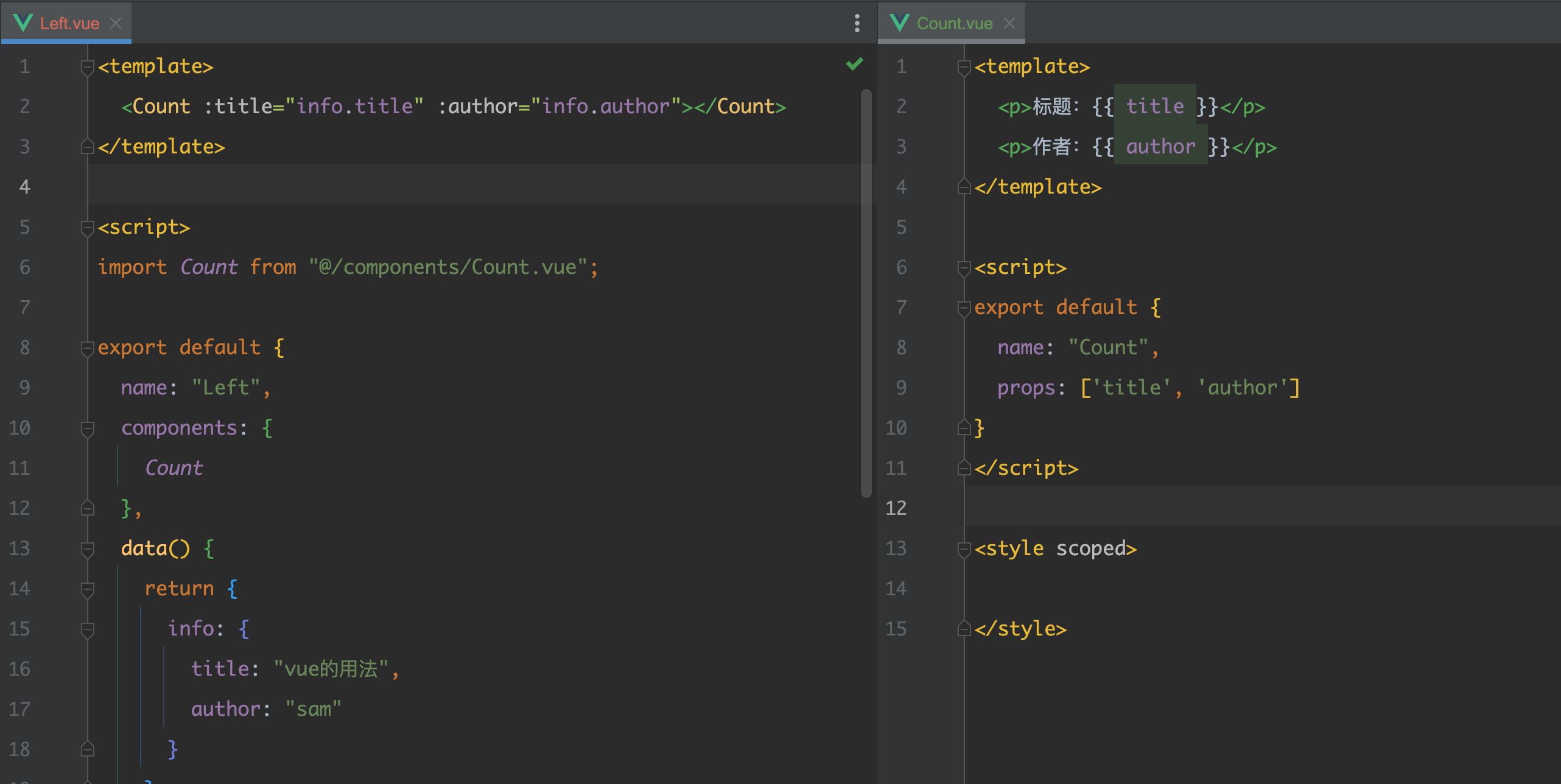Viewport: 1561px width, 784px height.
Task: Click the <style scoped> tag in Count.vue
Action: click(x=1056, y=548)
